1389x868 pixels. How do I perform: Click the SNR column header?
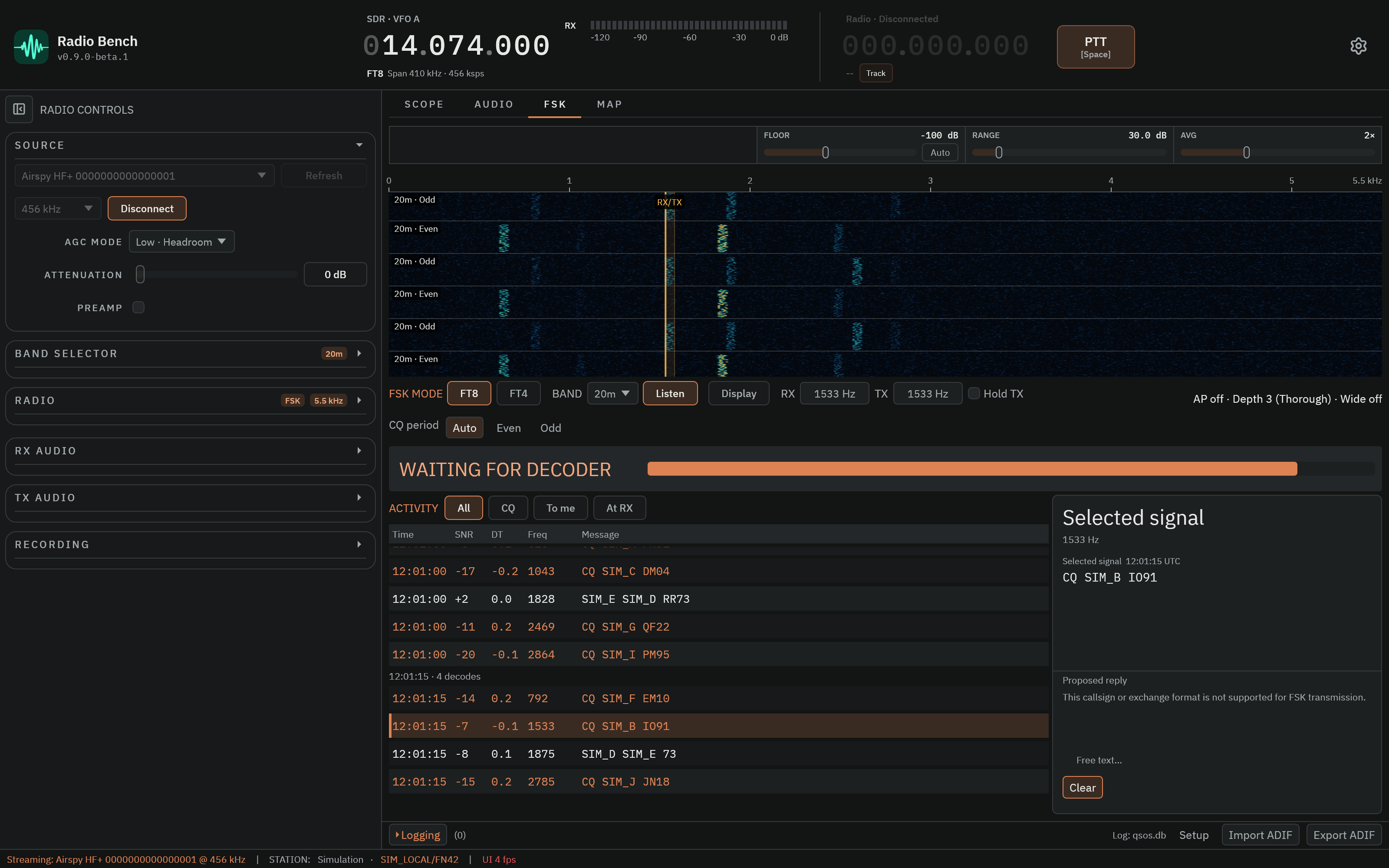pos(464,534)
